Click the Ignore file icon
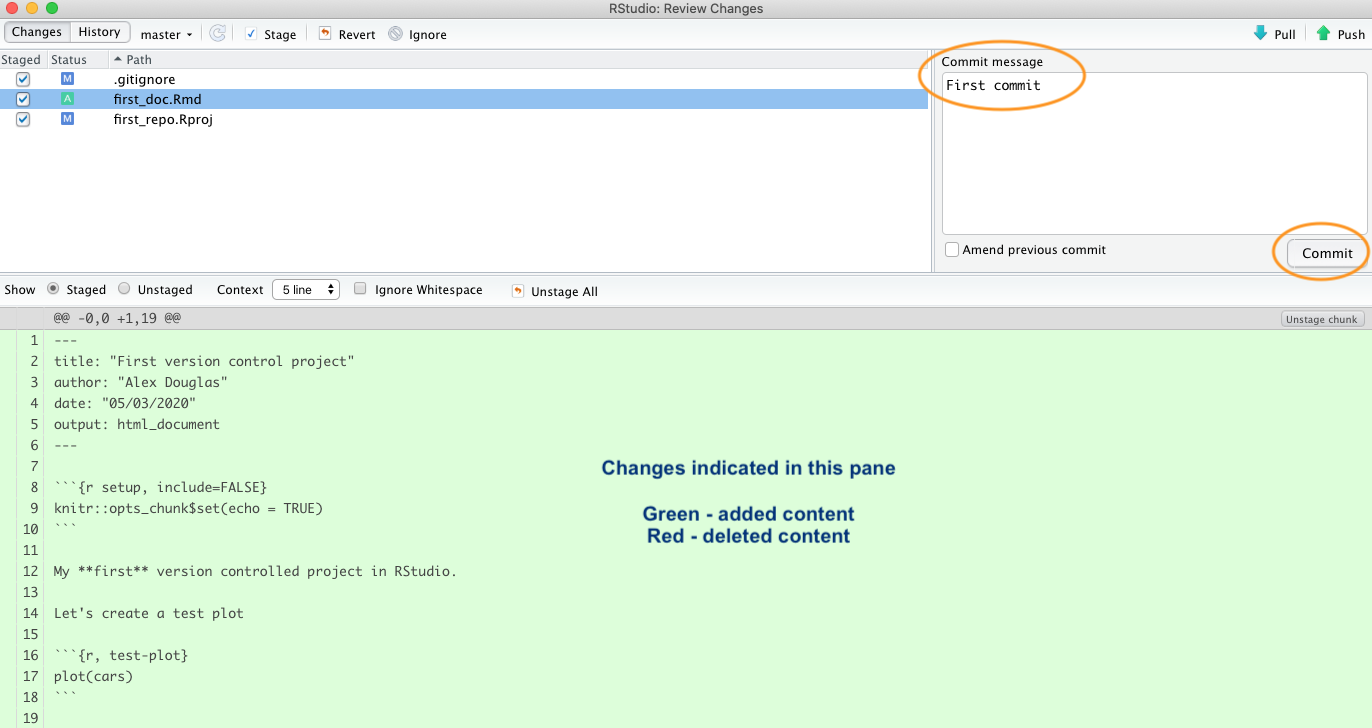Image resolution: width=1372 pixels, height=728 pixels. tap(396, 34)
